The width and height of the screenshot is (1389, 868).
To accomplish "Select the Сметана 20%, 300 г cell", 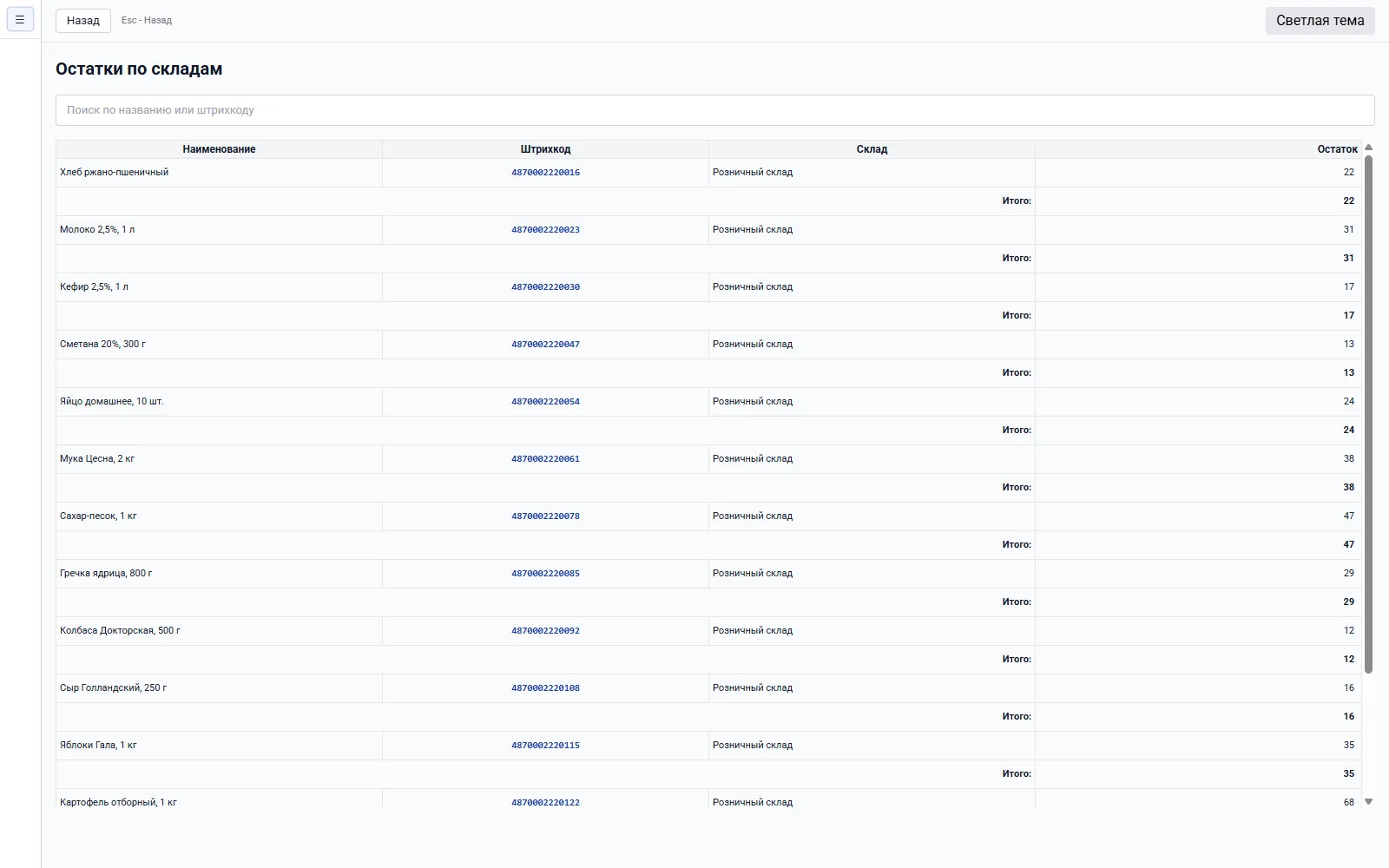I will tap(219, 344).
